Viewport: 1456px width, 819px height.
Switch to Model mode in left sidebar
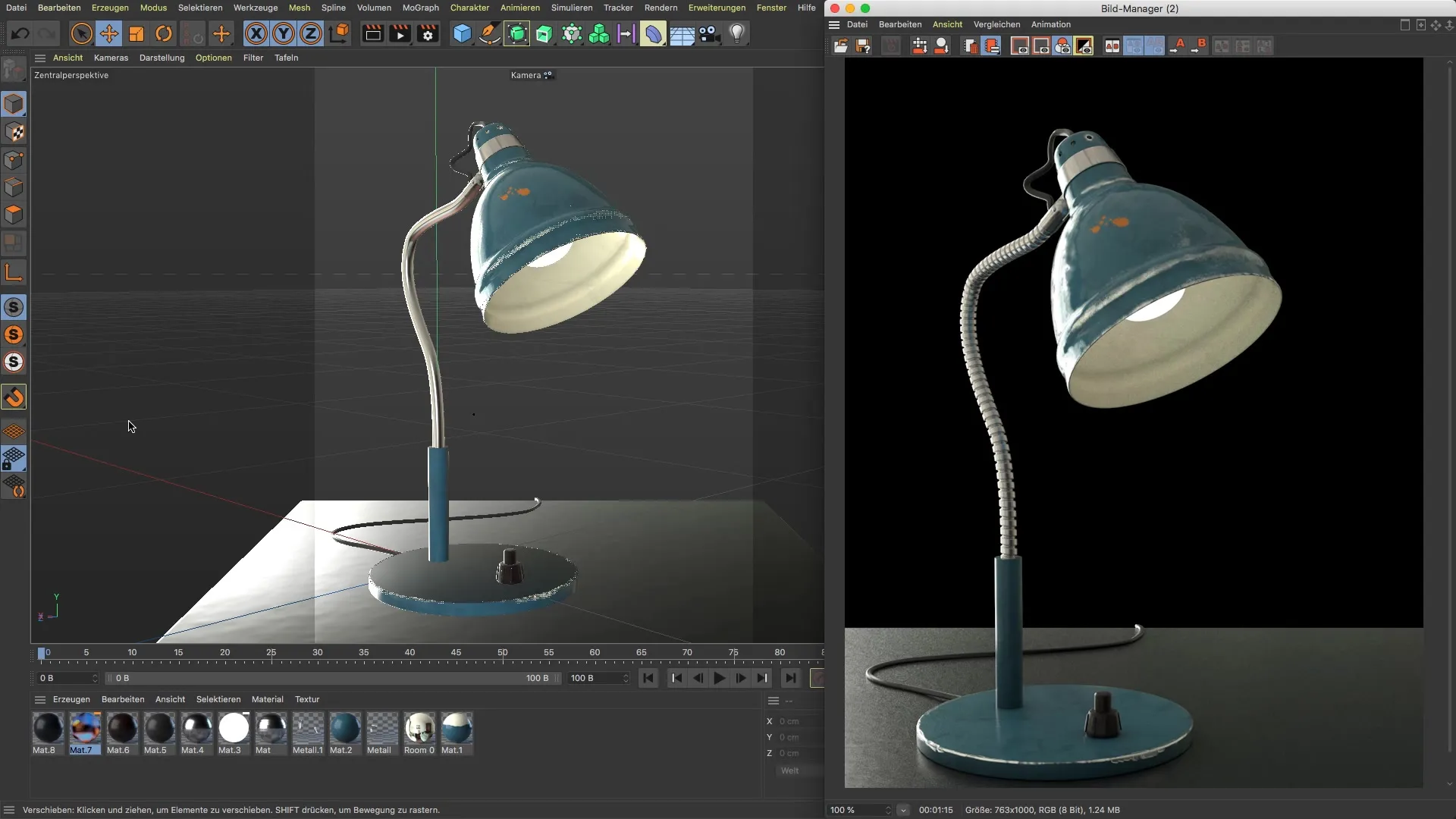pos(14,104)
